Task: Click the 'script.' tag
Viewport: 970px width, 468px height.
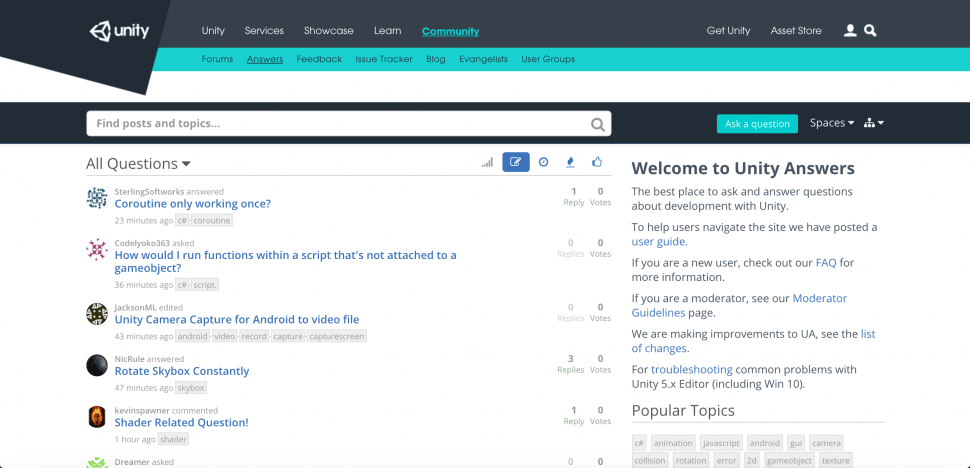Action: coord(205,285)
